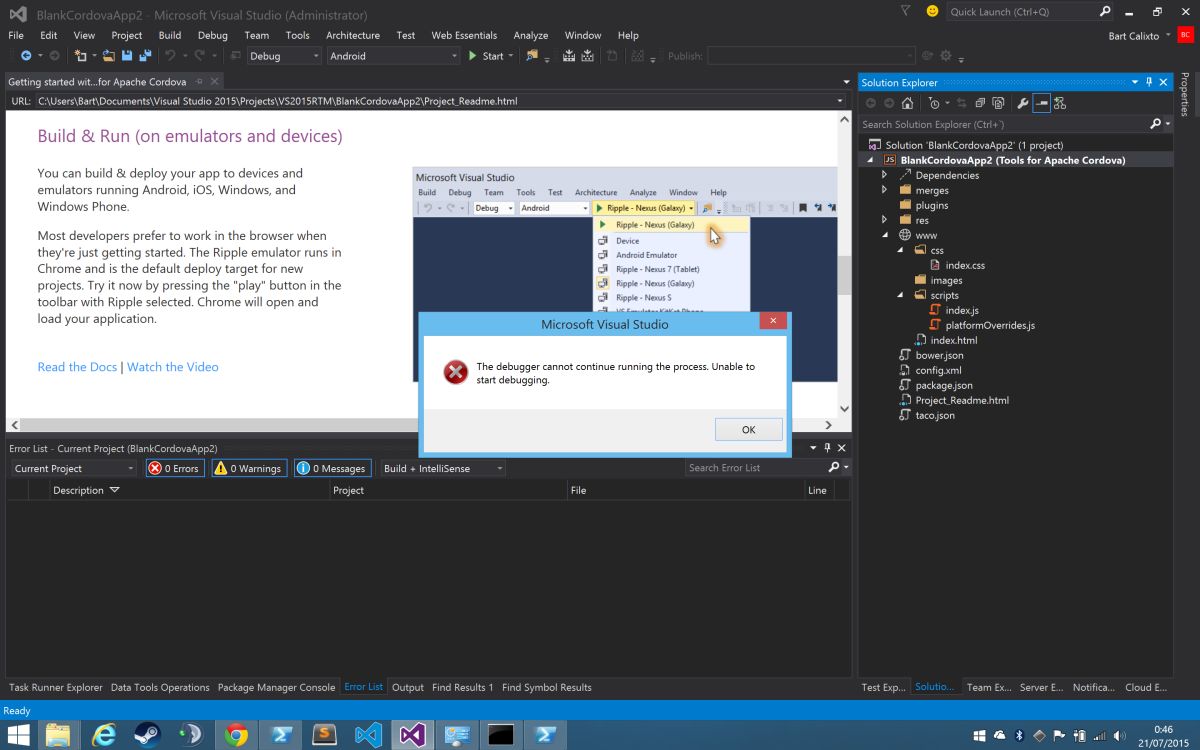The width and height of the screenshot is (1200, 750).
Task: Collapse the scripts folder node
Action: (899, 295)
